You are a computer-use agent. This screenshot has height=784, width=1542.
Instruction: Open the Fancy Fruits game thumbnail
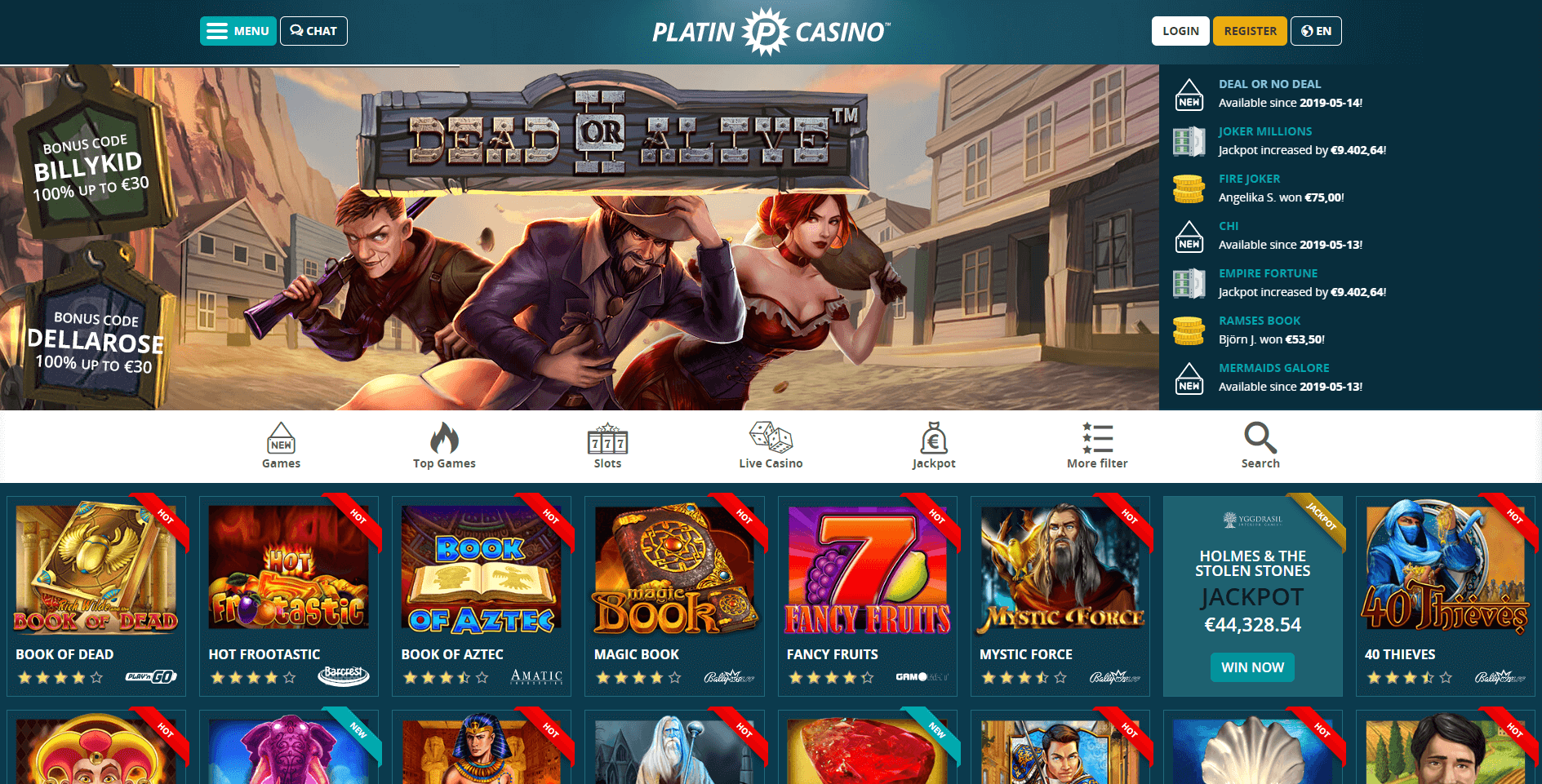(x=867, y=569)
